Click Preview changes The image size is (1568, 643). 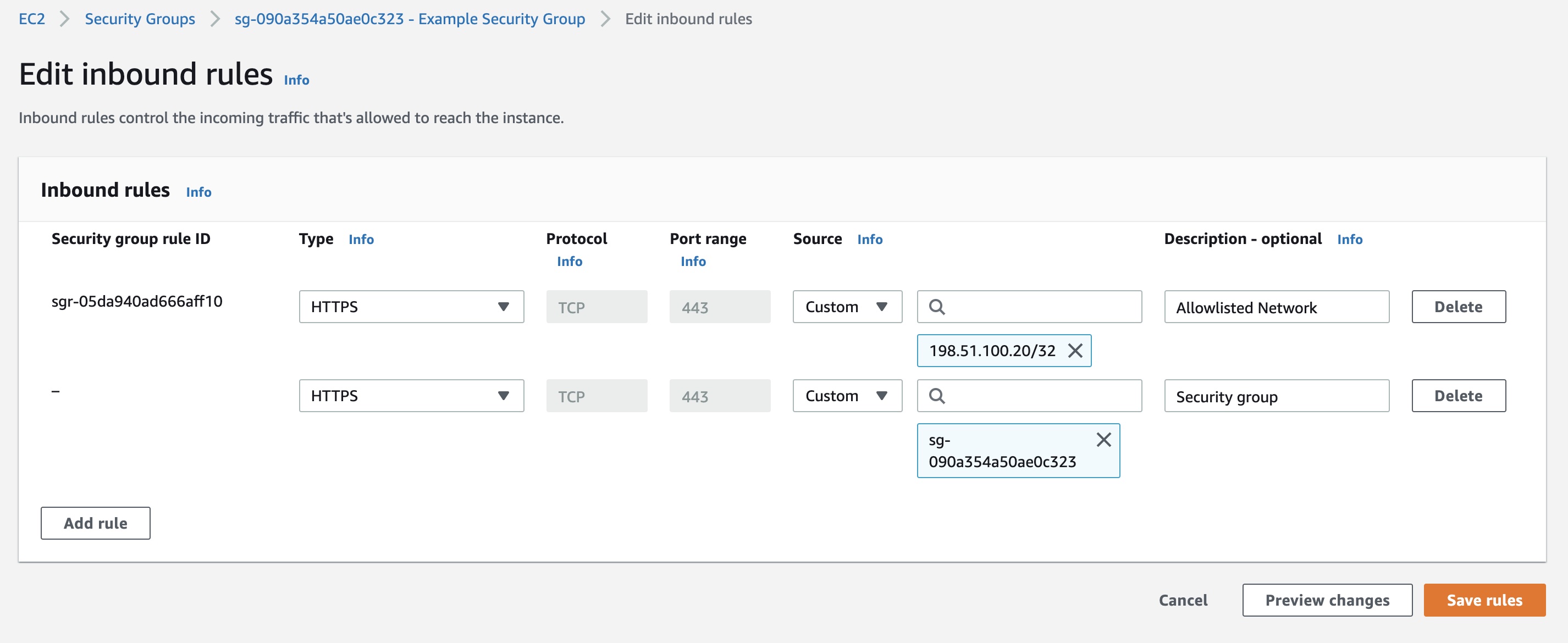(1327, 600)
